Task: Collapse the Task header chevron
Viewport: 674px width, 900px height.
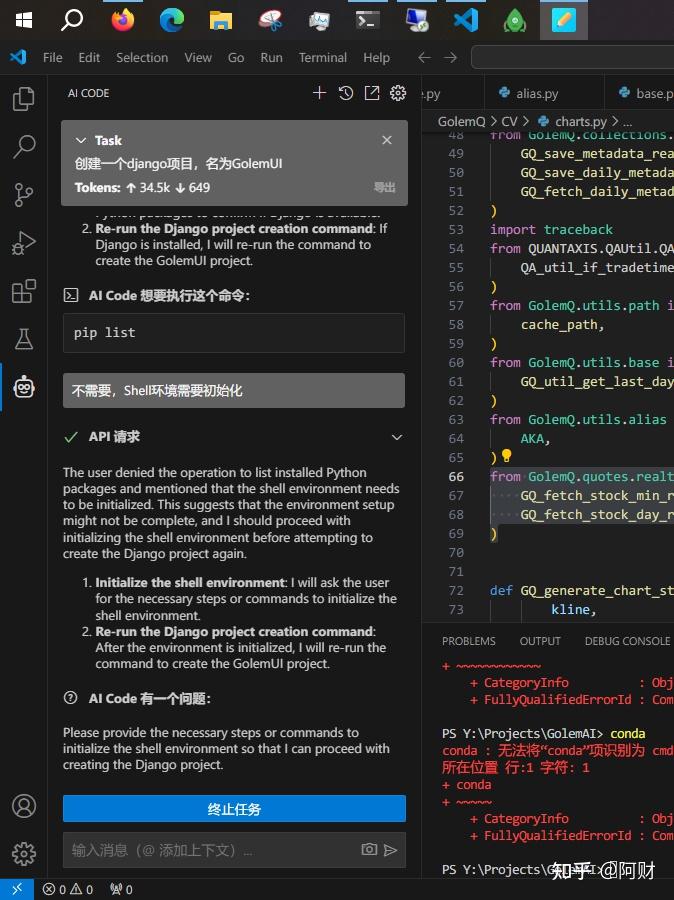Action: coord(81,140)
